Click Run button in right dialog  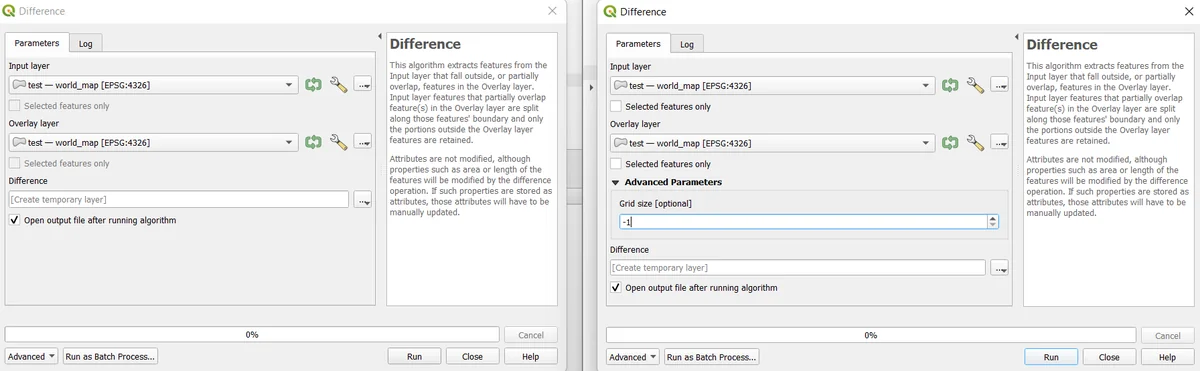(1051, 357)
